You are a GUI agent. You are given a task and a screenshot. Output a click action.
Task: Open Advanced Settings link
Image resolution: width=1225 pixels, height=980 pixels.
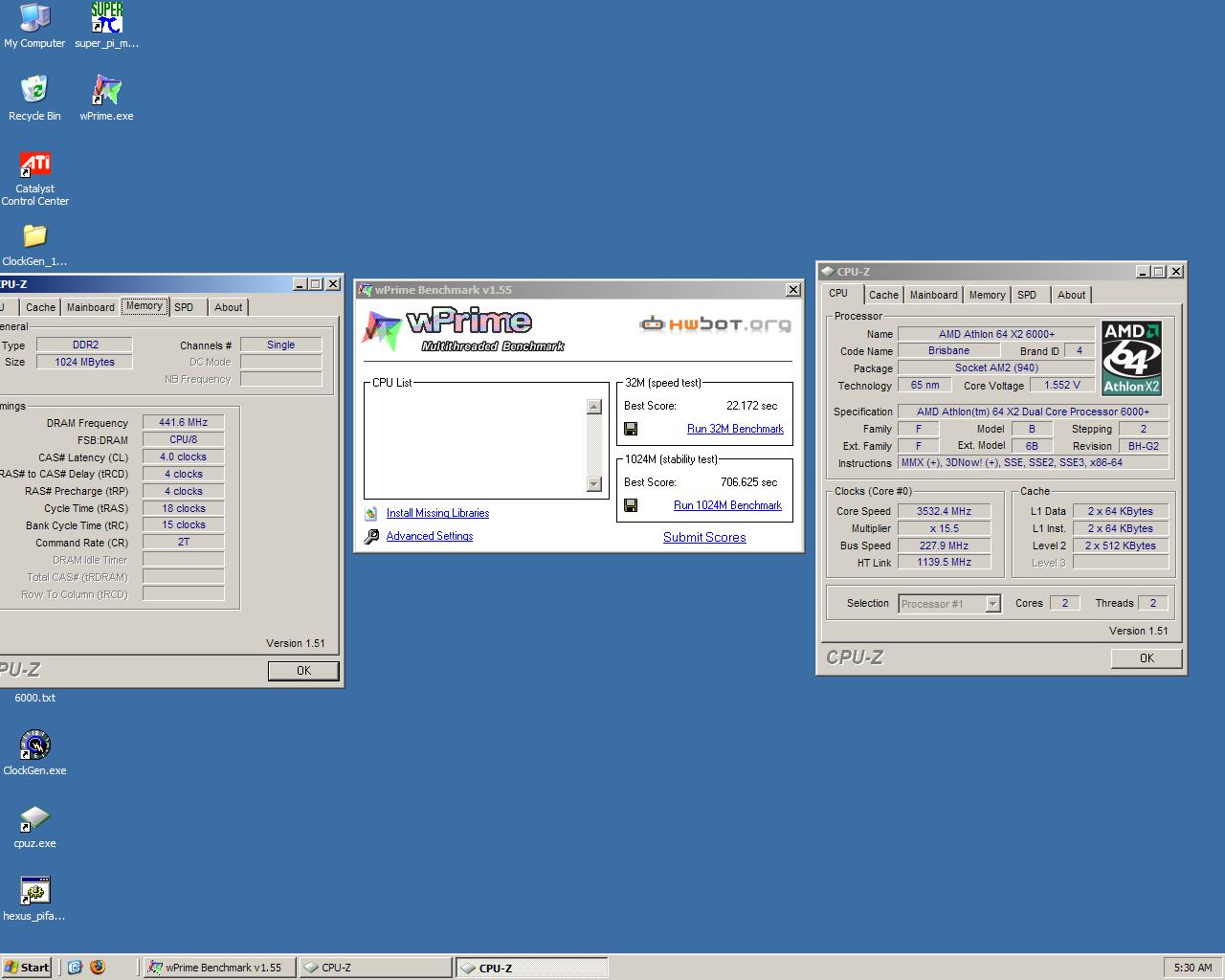click(430, 537)
